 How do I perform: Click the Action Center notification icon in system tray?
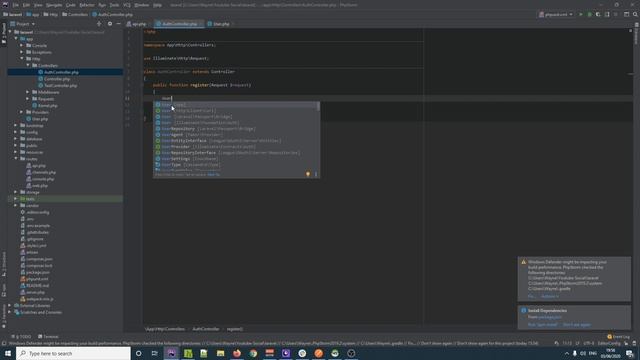click(x=630, y=353)
